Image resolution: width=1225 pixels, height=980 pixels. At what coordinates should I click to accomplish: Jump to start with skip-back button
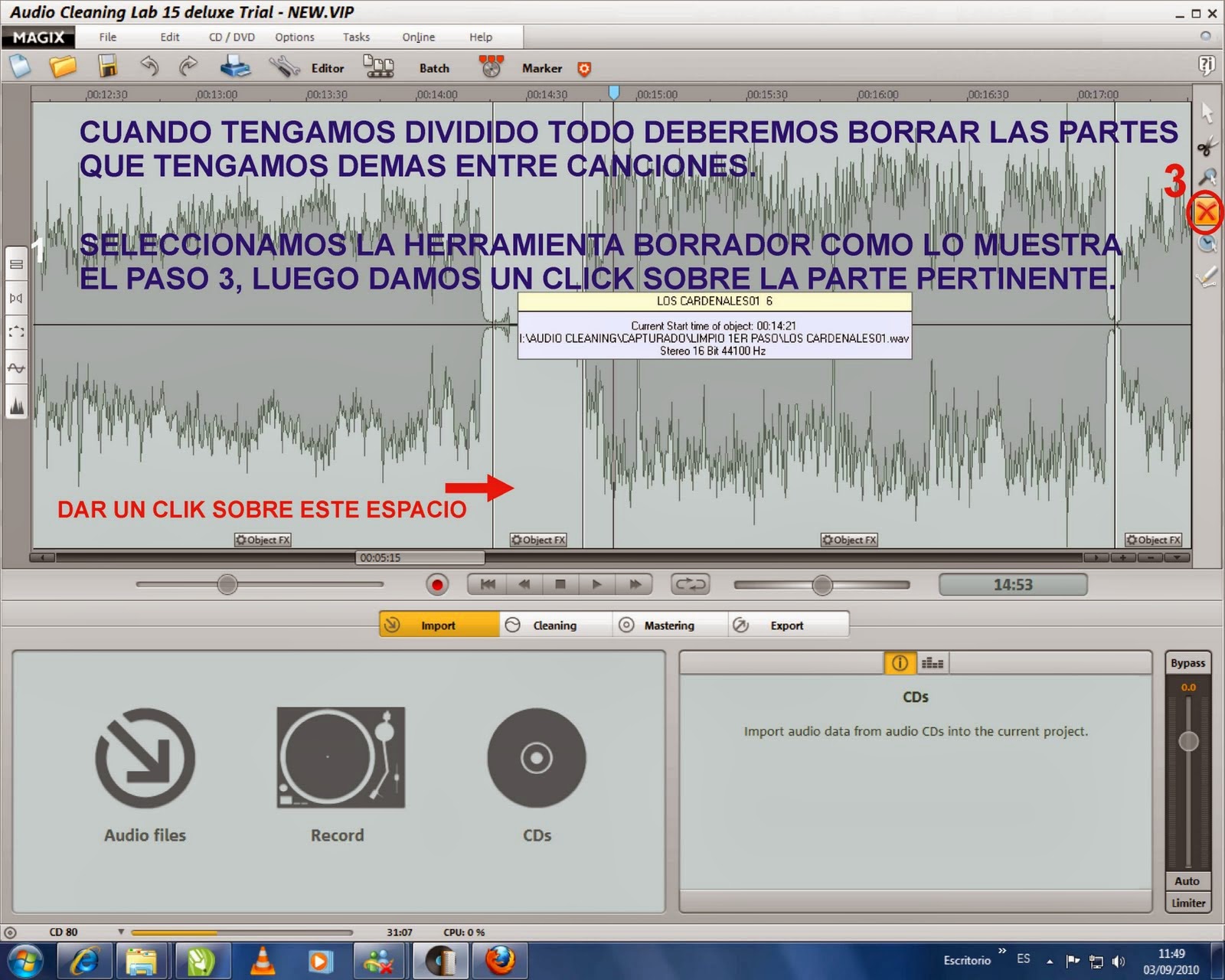(x=487, y=585)
